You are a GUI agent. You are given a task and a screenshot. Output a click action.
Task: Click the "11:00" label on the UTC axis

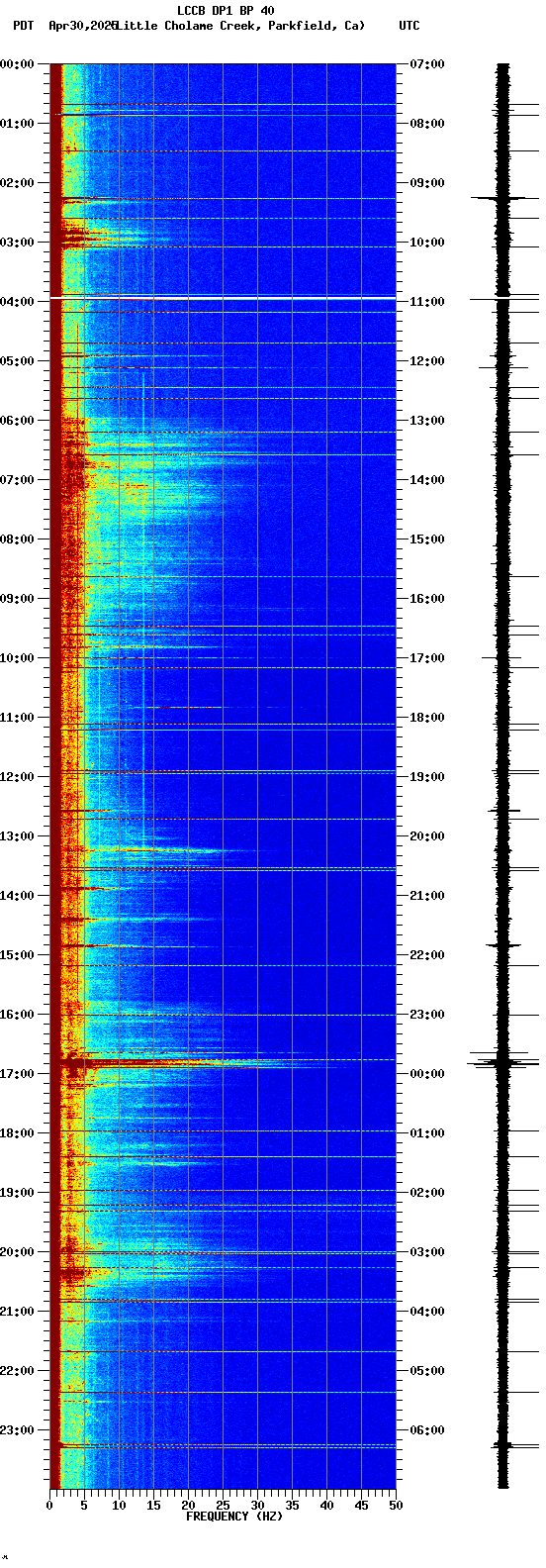(426, 302)
